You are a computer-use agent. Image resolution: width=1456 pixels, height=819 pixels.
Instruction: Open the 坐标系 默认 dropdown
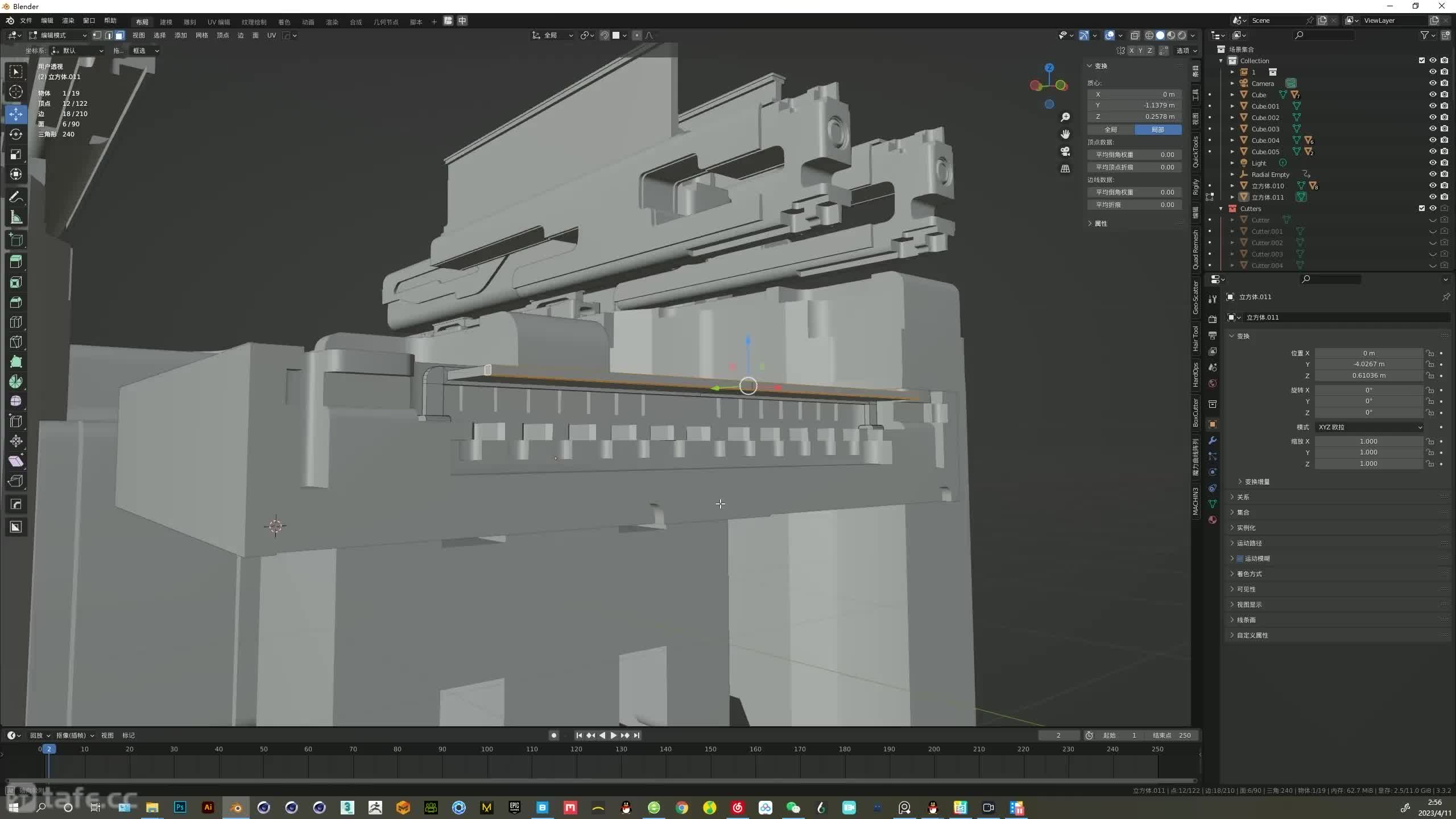[x=78, y=51]
